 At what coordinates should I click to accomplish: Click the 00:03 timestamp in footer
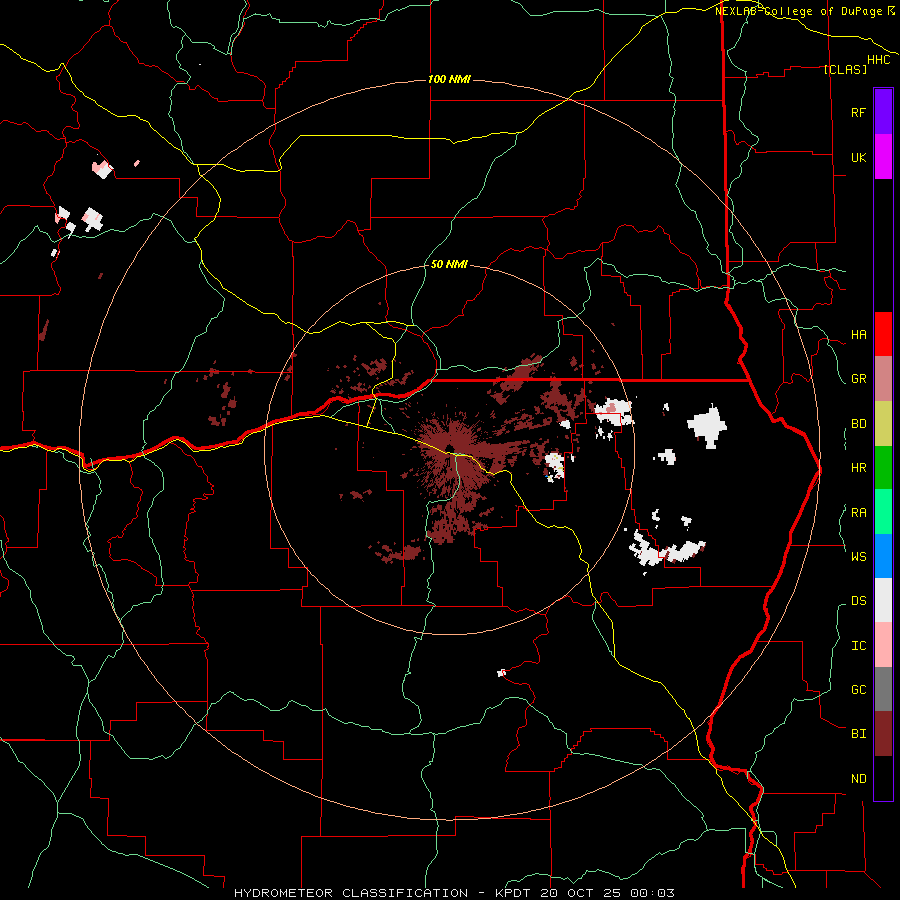pos(653,893)
